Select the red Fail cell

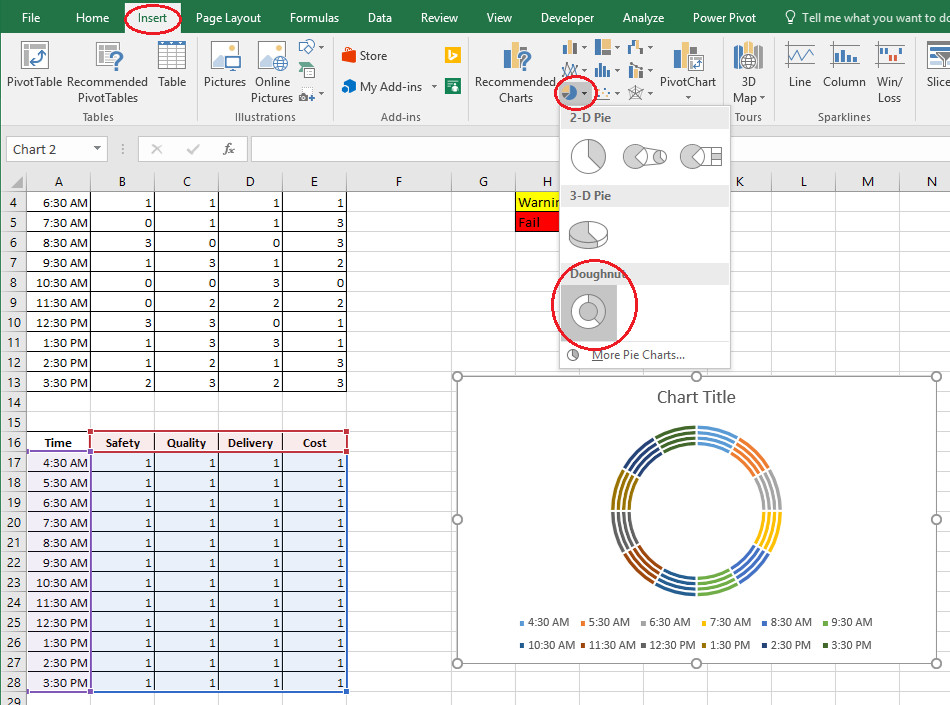(537, 222)
